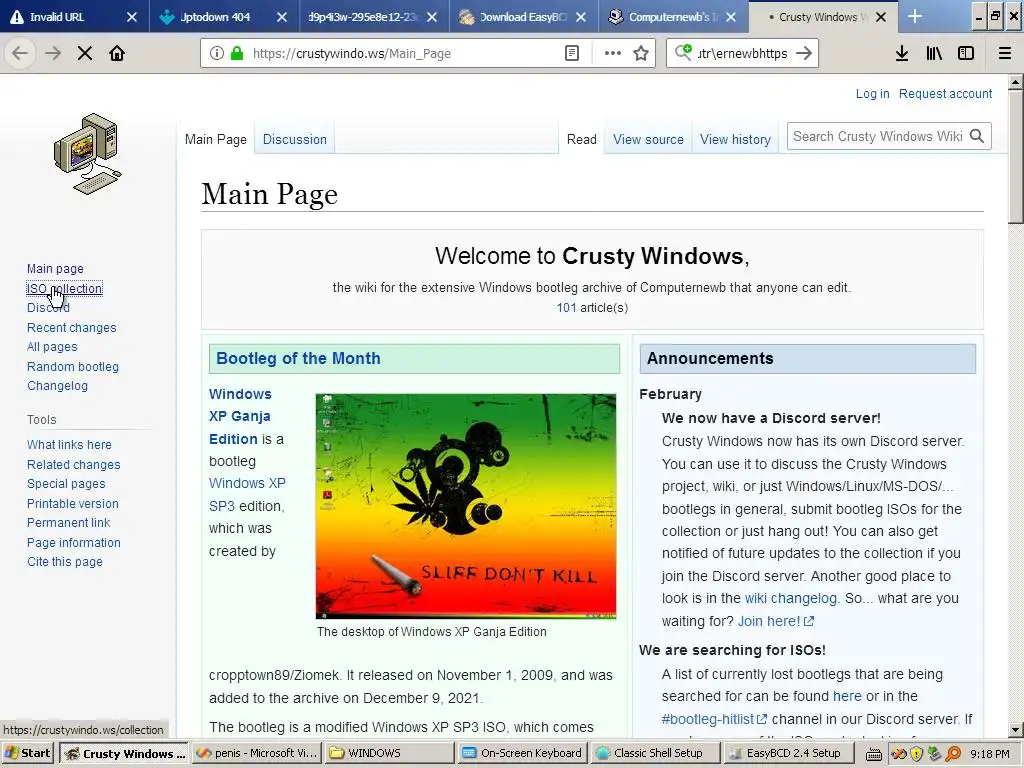Open the Downloads toolbar button
1024x768 pixels.
(x=902, y=54)
